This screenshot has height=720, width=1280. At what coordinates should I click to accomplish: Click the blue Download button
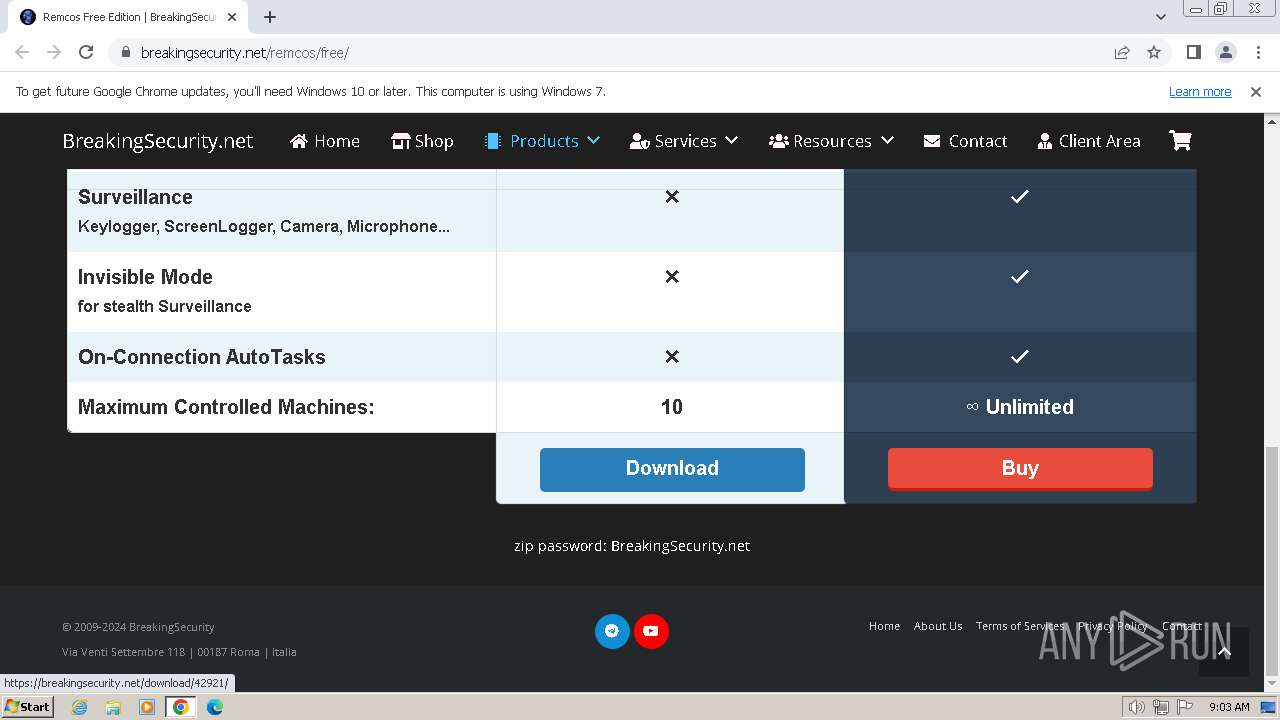click(672, 469)
